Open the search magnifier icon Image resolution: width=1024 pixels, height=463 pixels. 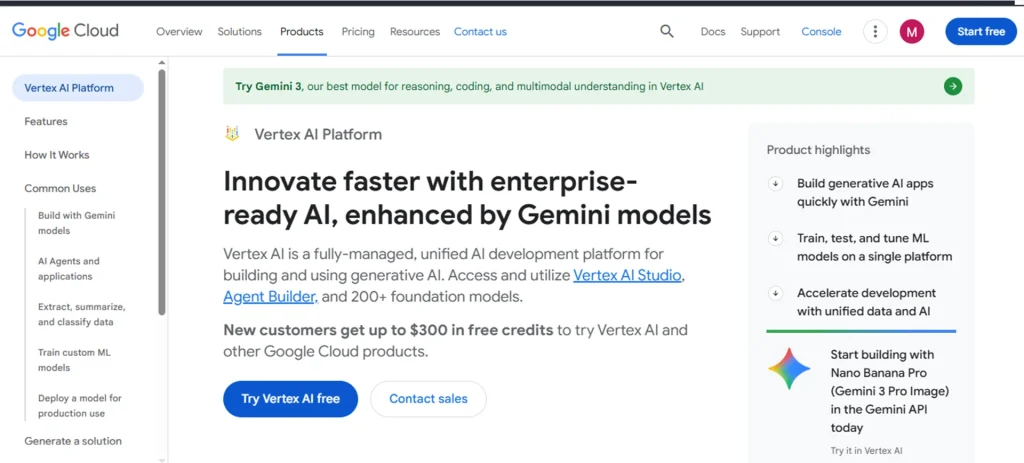666,31
